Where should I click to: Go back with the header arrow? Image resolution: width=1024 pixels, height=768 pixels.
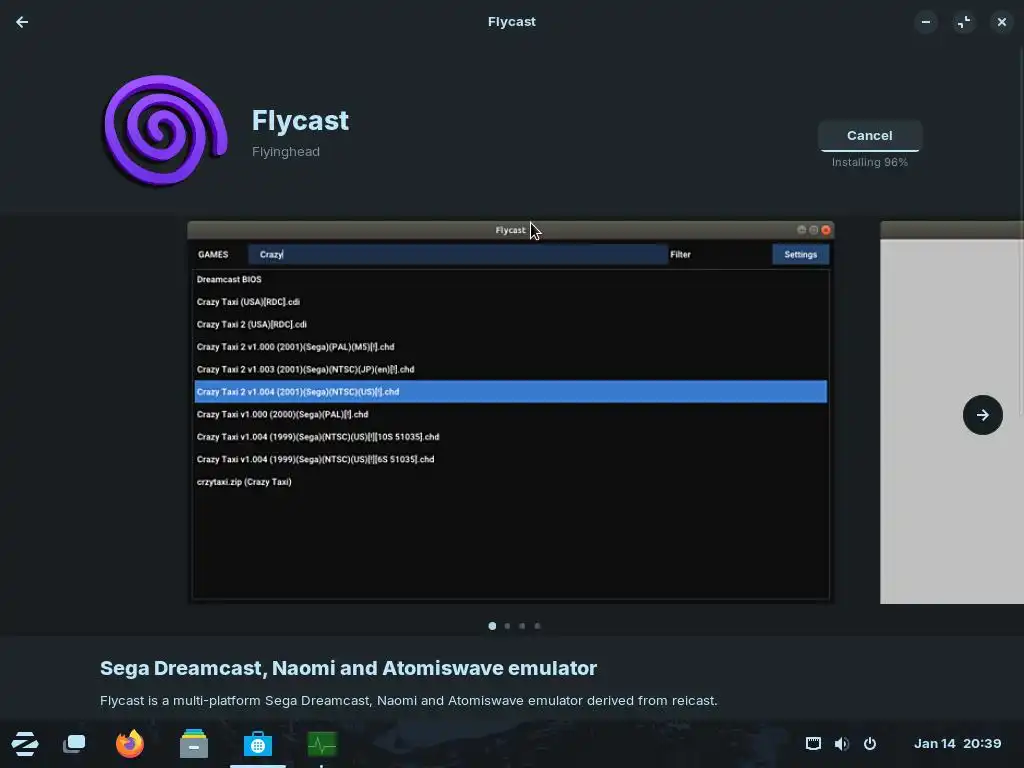[22, 22]
